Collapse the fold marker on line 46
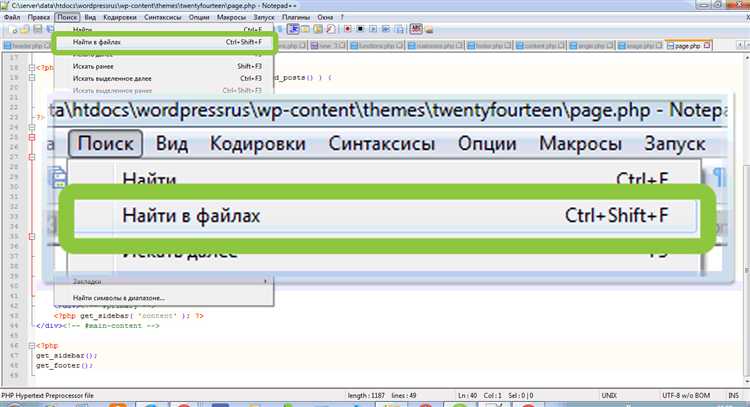This screenshot has height=407, width=750. pos(32,345)
